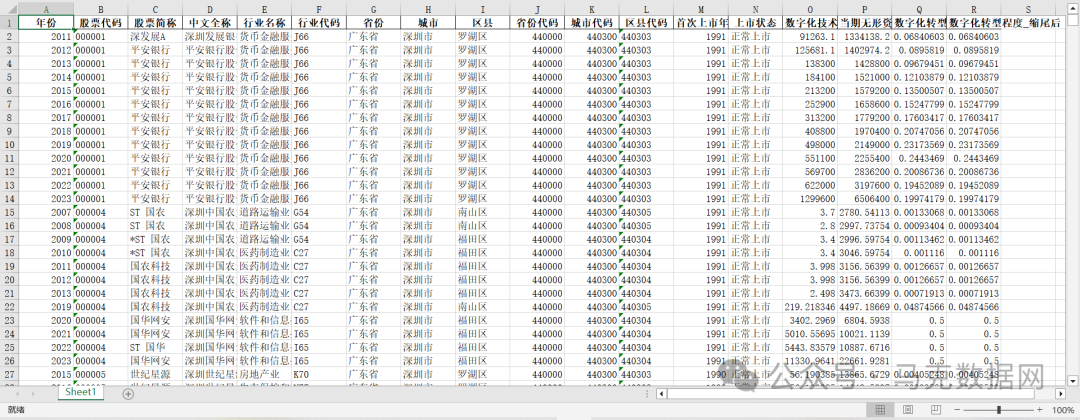Select the 城市代码 header cell
The image size is (1080, 420).
(x=592, y=23)
